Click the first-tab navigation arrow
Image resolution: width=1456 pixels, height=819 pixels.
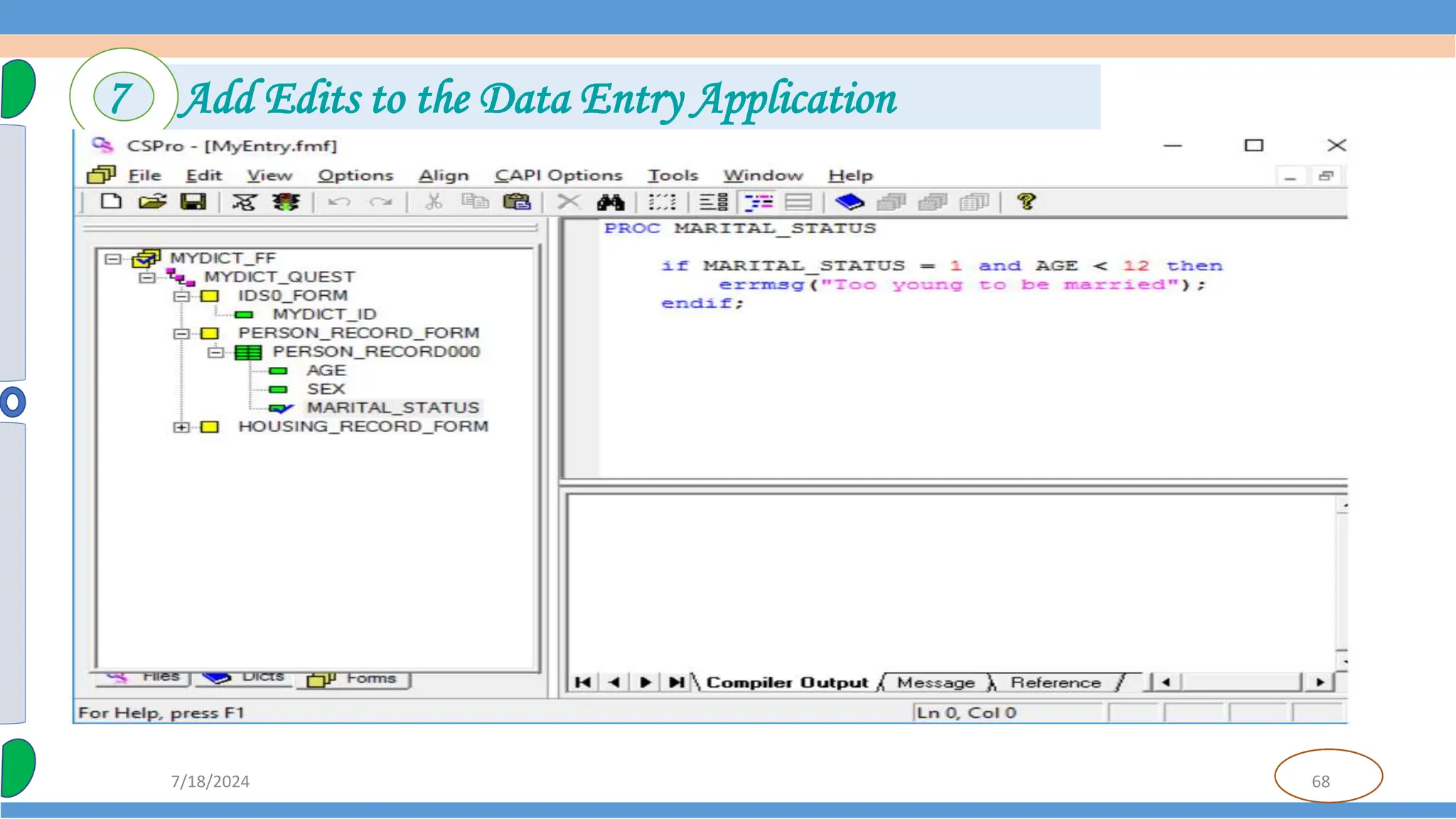point(583,682)
